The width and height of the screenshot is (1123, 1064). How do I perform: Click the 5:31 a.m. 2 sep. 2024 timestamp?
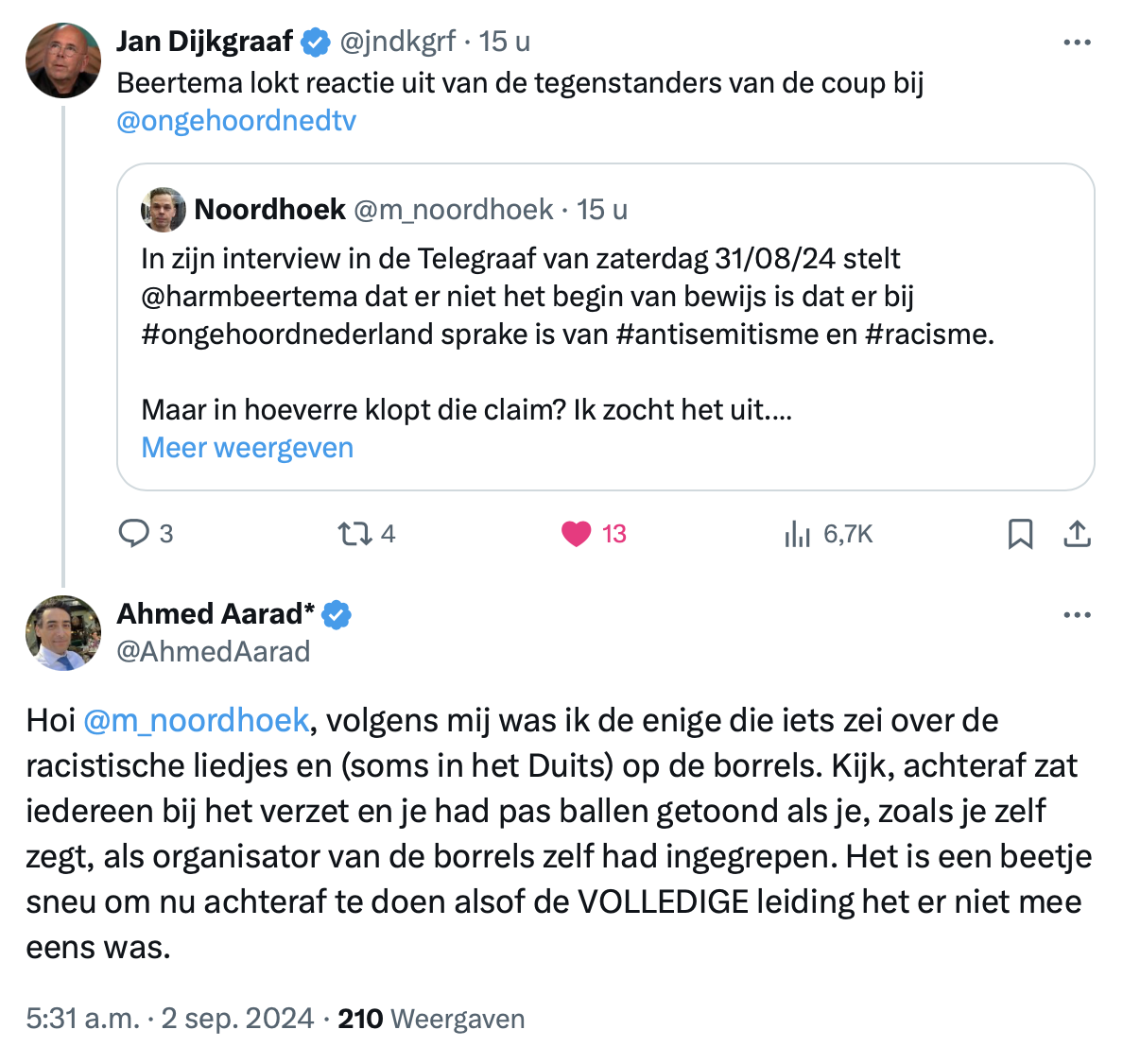click(170, 1019)
